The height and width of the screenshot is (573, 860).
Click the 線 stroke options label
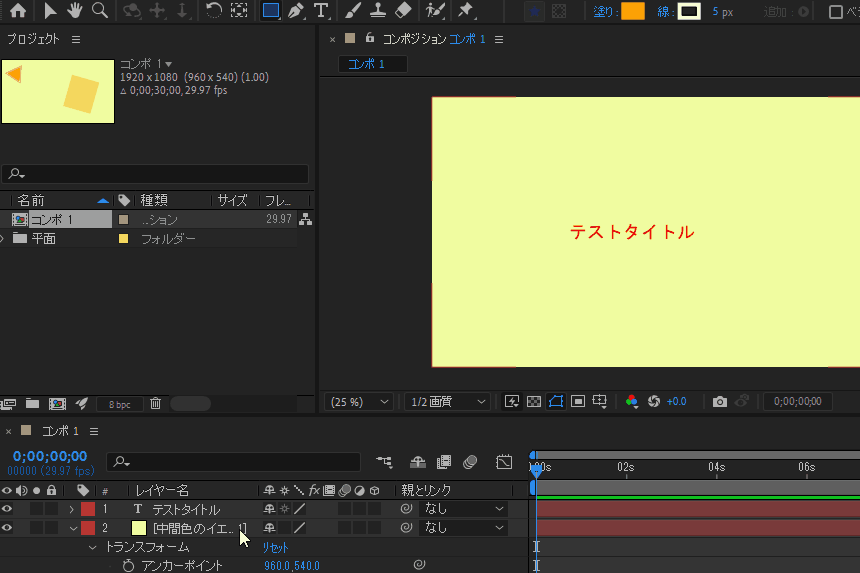pyautogui.click(x=663, y=12)
